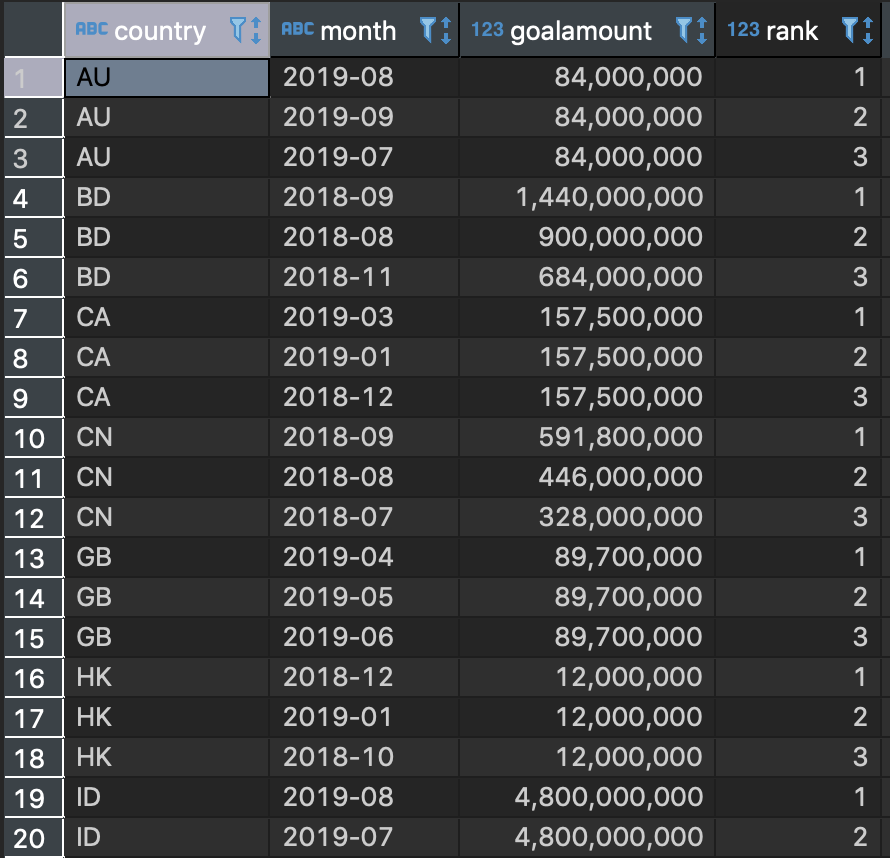This screenshot has height=858, width=890.
Task: Sort by country column arrows icon
Action: point(256,30)
